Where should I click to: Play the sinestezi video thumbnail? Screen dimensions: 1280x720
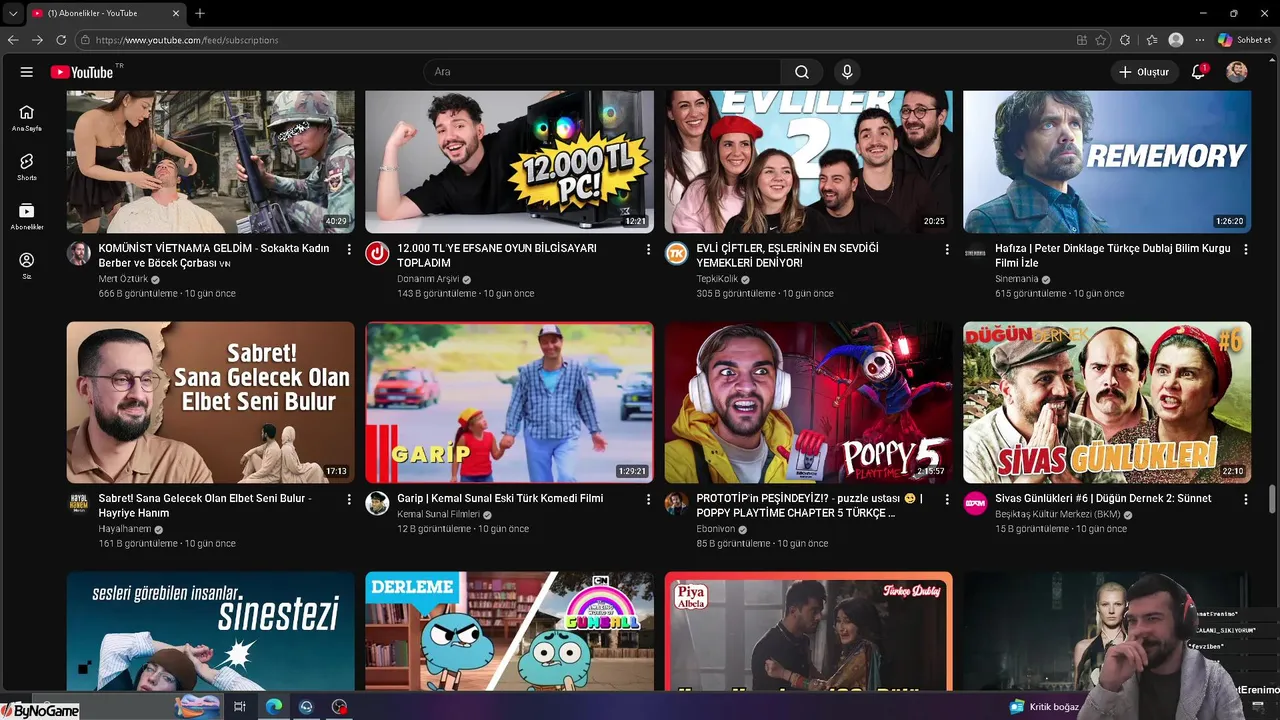pos(210,630)
